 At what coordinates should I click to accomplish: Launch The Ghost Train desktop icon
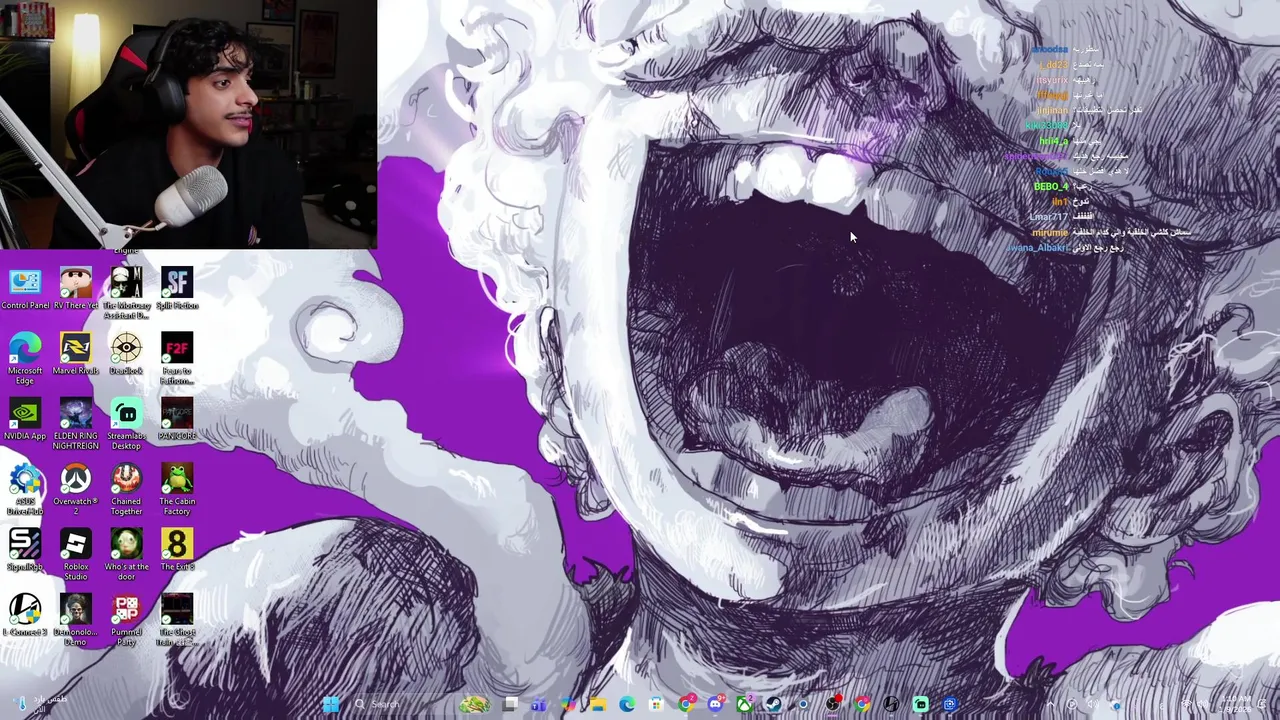point(177,620)
